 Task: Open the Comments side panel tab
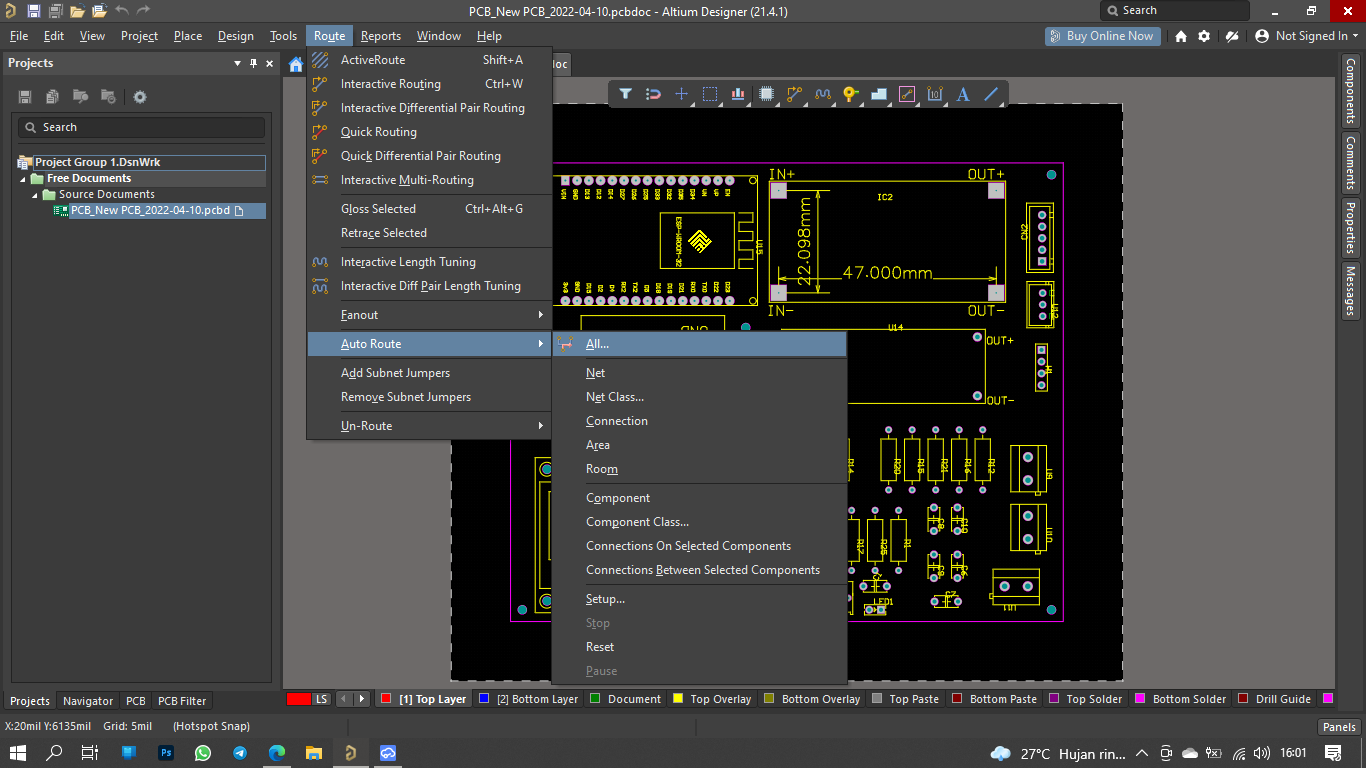pos(1350,162)
